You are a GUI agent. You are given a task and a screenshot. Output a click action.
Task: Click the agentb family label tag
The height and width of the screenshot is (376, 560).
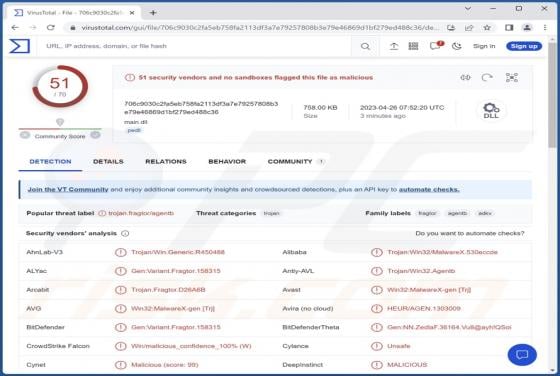[457, 213]
